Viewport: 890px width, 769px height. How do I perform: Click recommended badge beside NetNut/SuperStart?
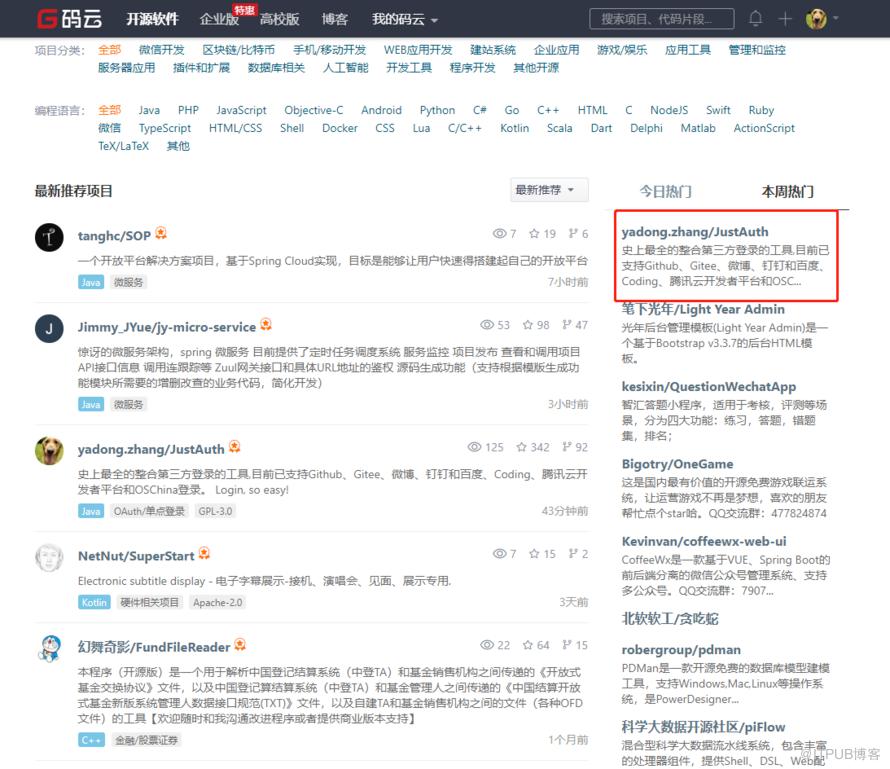(204, 553)
